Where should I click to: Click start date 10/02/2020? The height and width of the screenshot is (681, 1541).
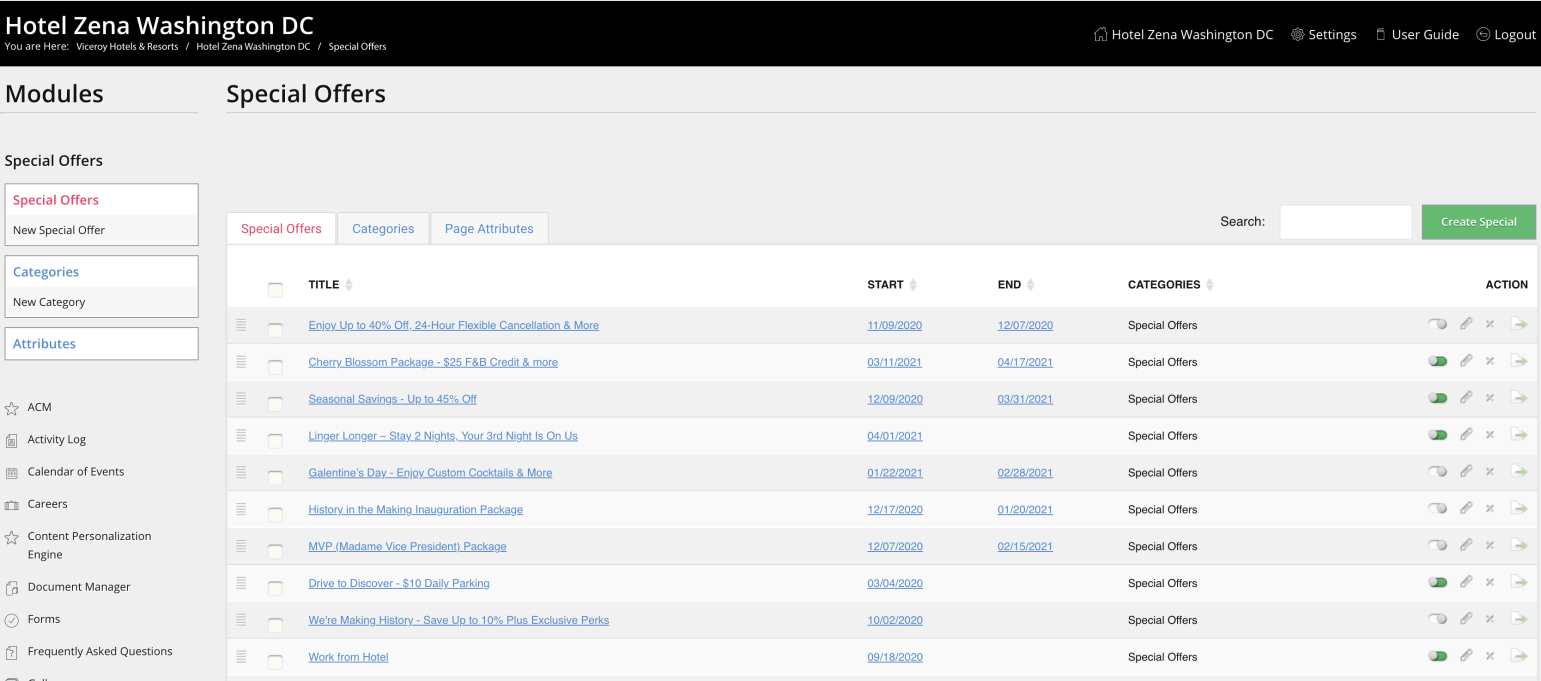tap(895, 620)
